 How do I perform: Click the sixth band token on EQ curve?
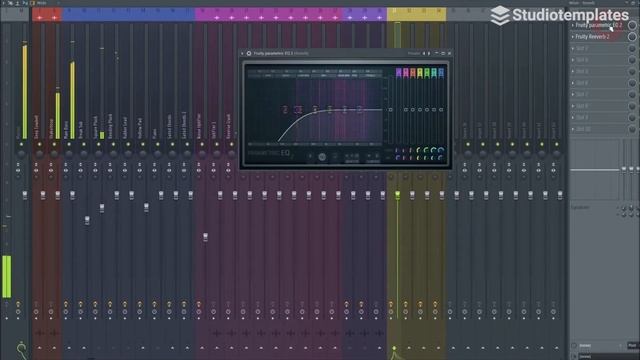360,109
